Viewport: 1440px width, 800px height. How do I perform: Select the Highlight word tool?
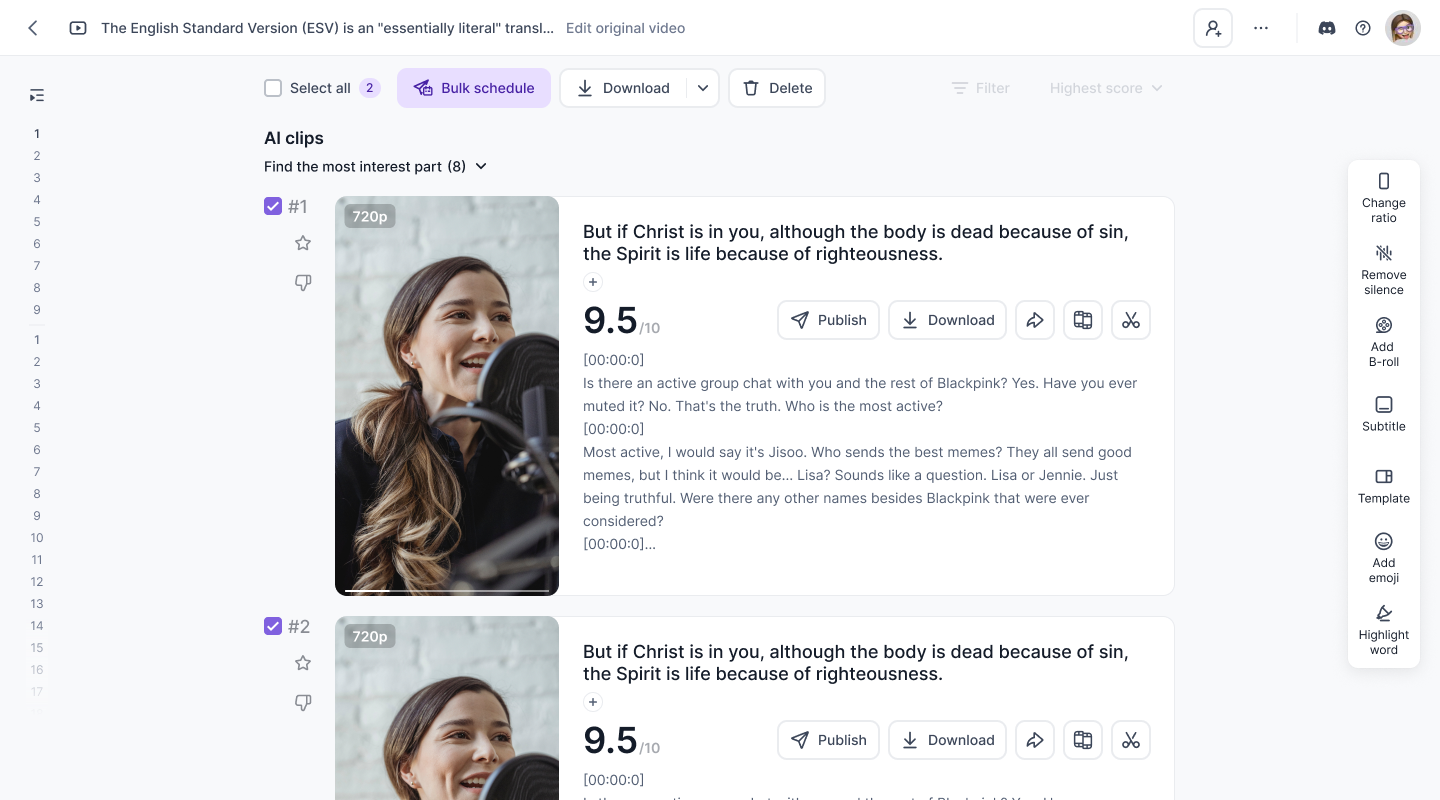1384,629
